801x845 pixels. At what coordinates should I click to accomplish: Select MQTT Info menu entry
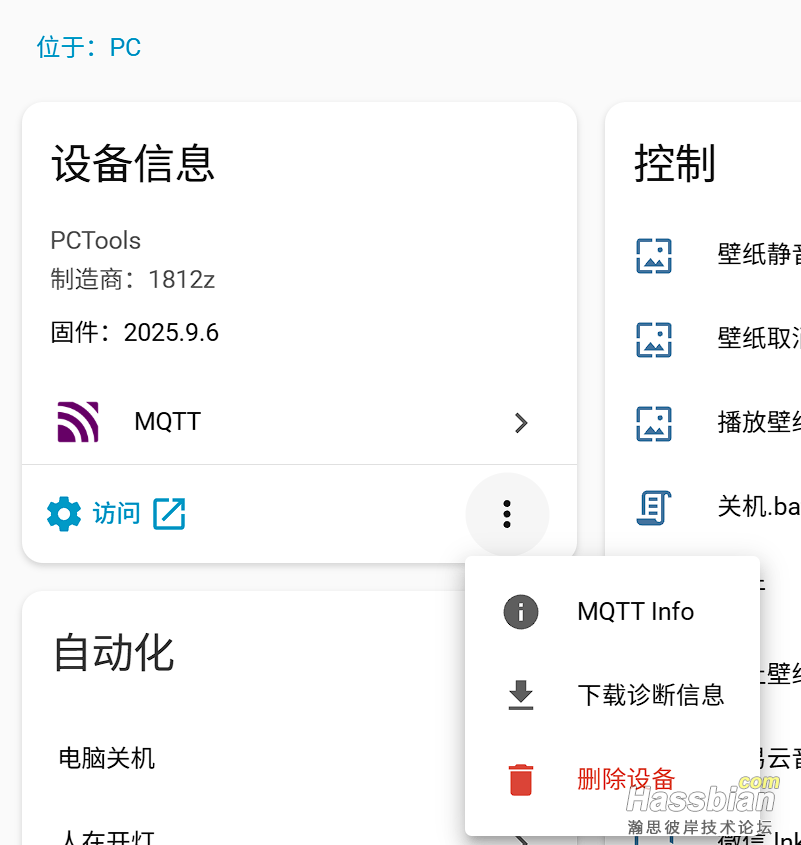612,612
